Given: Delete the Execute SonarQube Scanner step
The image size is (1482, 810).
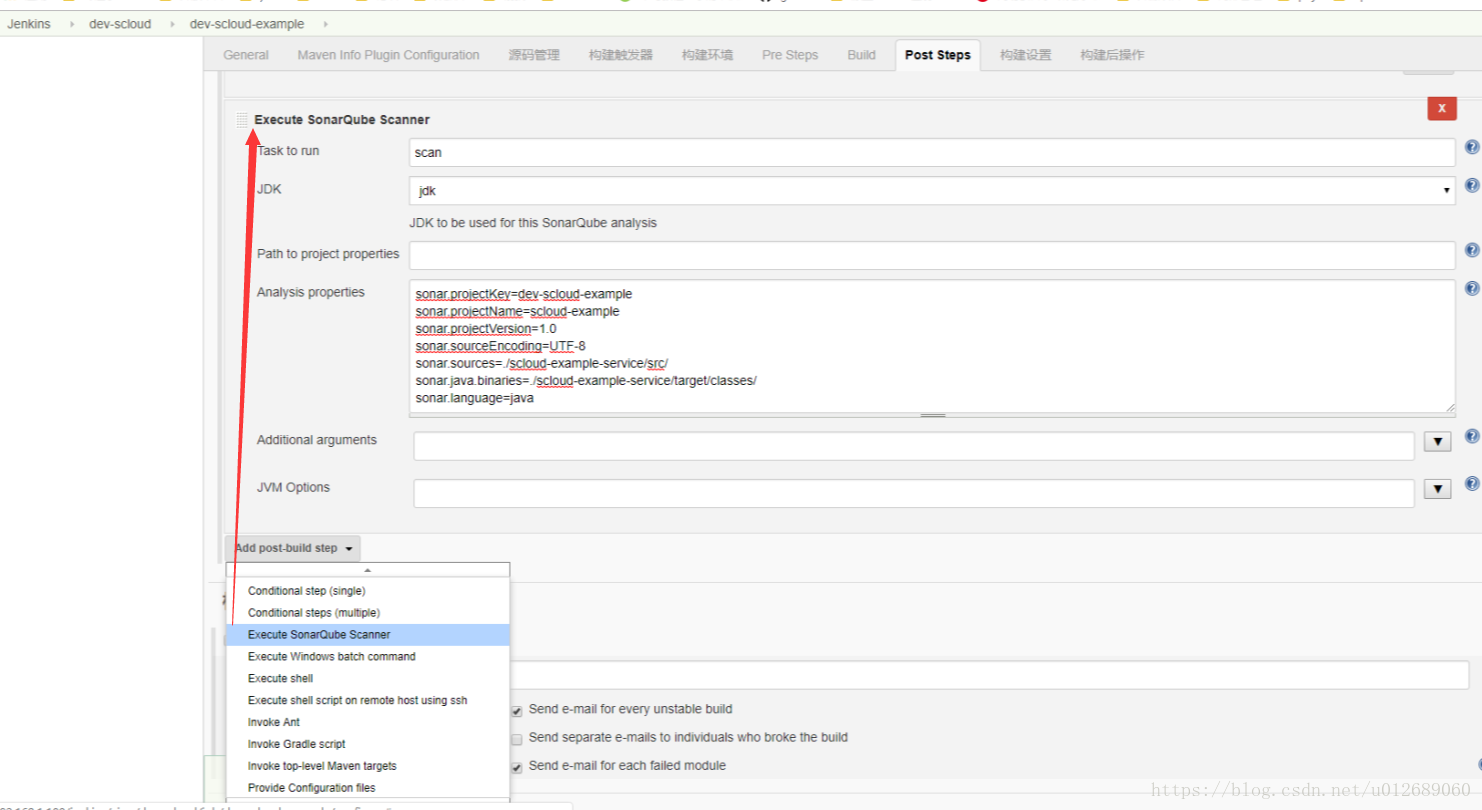Looking at the screenshot, I should (1441, 108).
